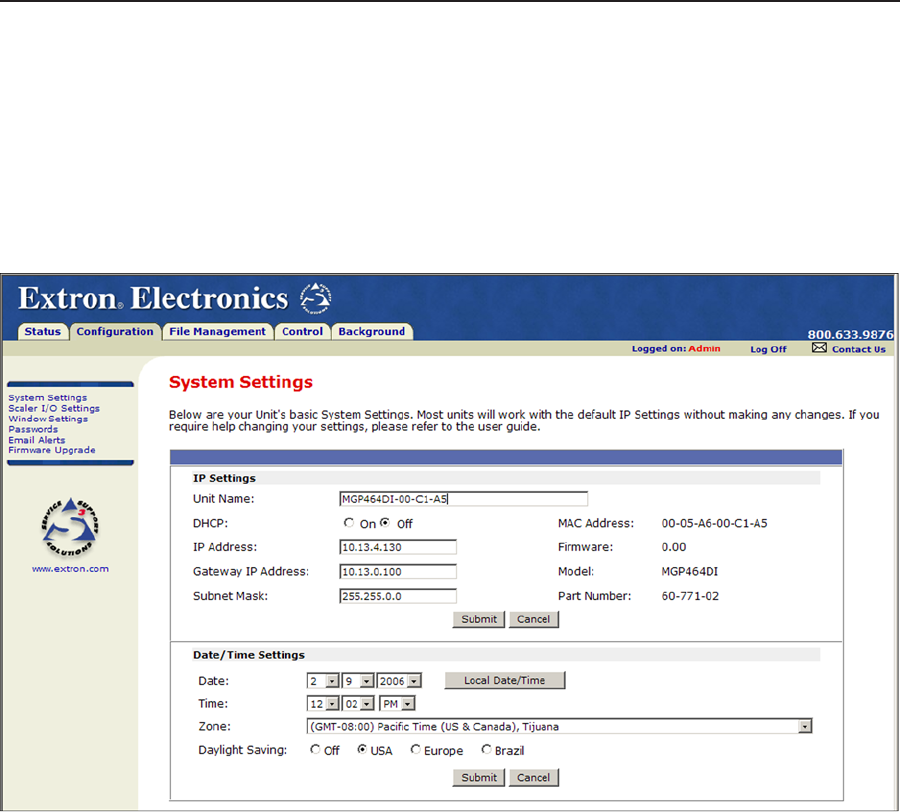Screen dimensions: 900x812
Task: Cancel the IP Settings changes
Action: [533, 619]
